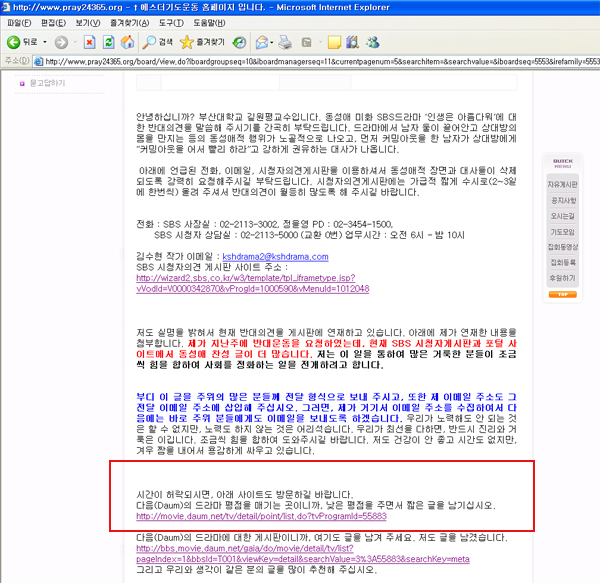Refresh the current page
The width and height of the screenshot is (600, 583).
[x=109, y=43]
